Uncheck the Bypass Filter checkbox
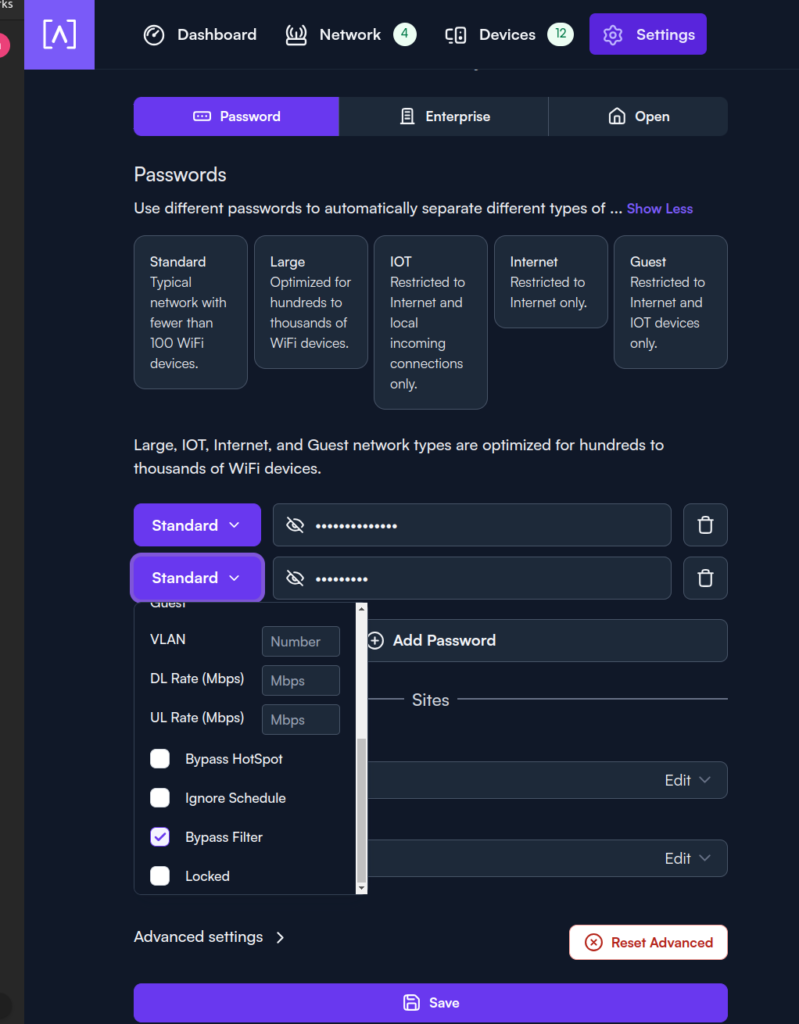The height and width of the screenshot is (1024, 799). point(160,837)
